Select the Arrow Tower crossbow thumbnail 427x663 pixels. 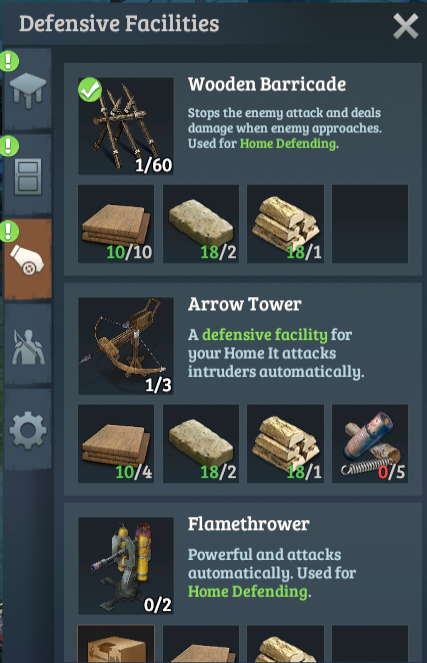(x=126, y=346)
